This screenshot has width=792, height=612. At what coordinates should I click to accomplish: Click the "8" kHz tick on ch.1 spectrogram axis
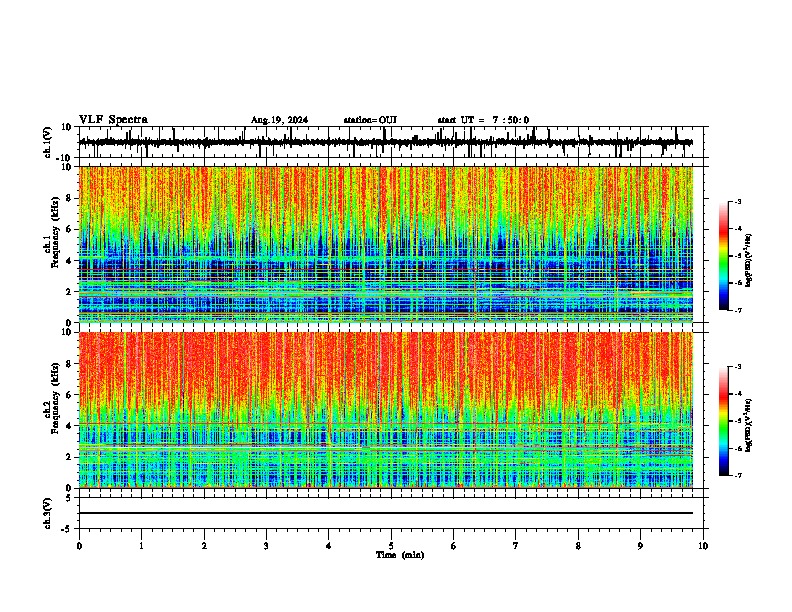point(70,198)
